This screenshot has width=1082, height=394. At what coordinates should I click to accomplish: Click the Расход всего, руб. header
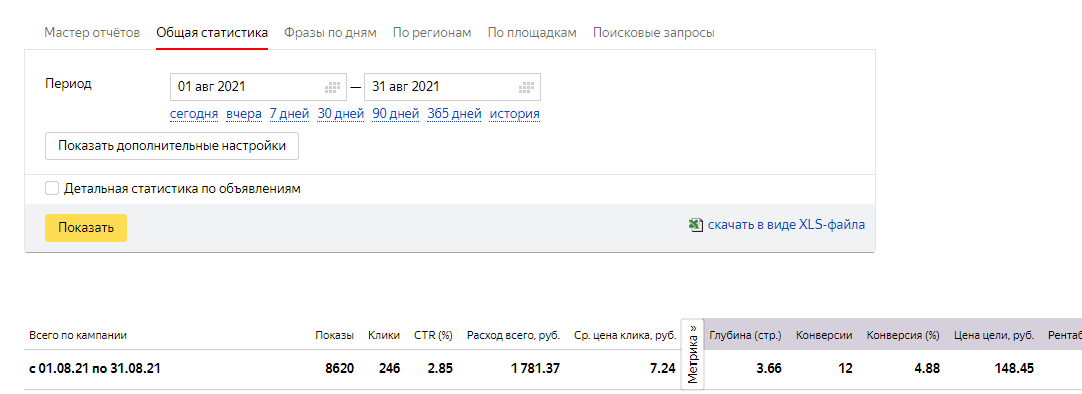(513, 335)
